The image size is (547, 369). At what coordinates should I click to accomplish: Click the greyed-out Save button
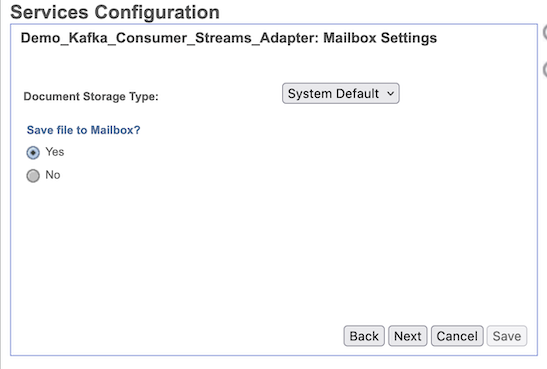507,336
